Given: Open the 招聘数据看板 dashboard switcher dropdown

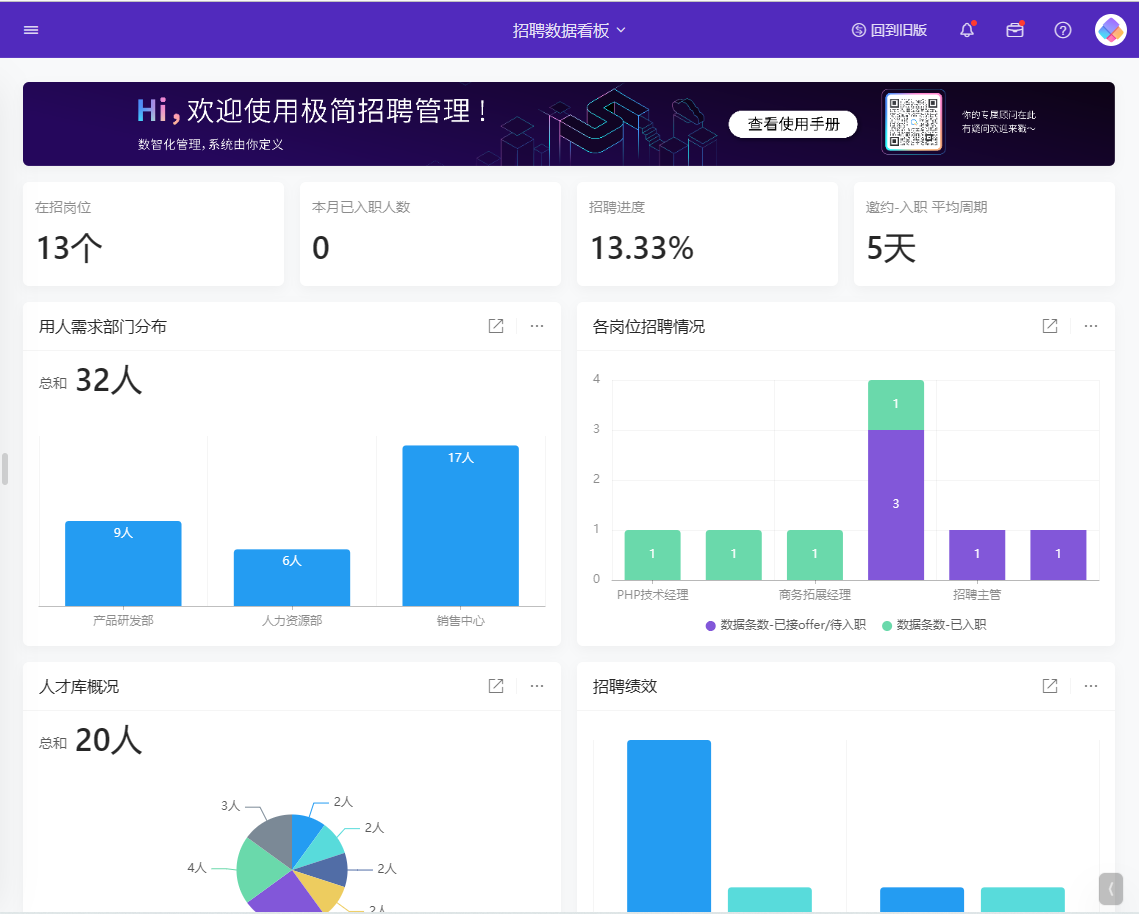Looking at the screenshot, I should click(x=568, y=30).
